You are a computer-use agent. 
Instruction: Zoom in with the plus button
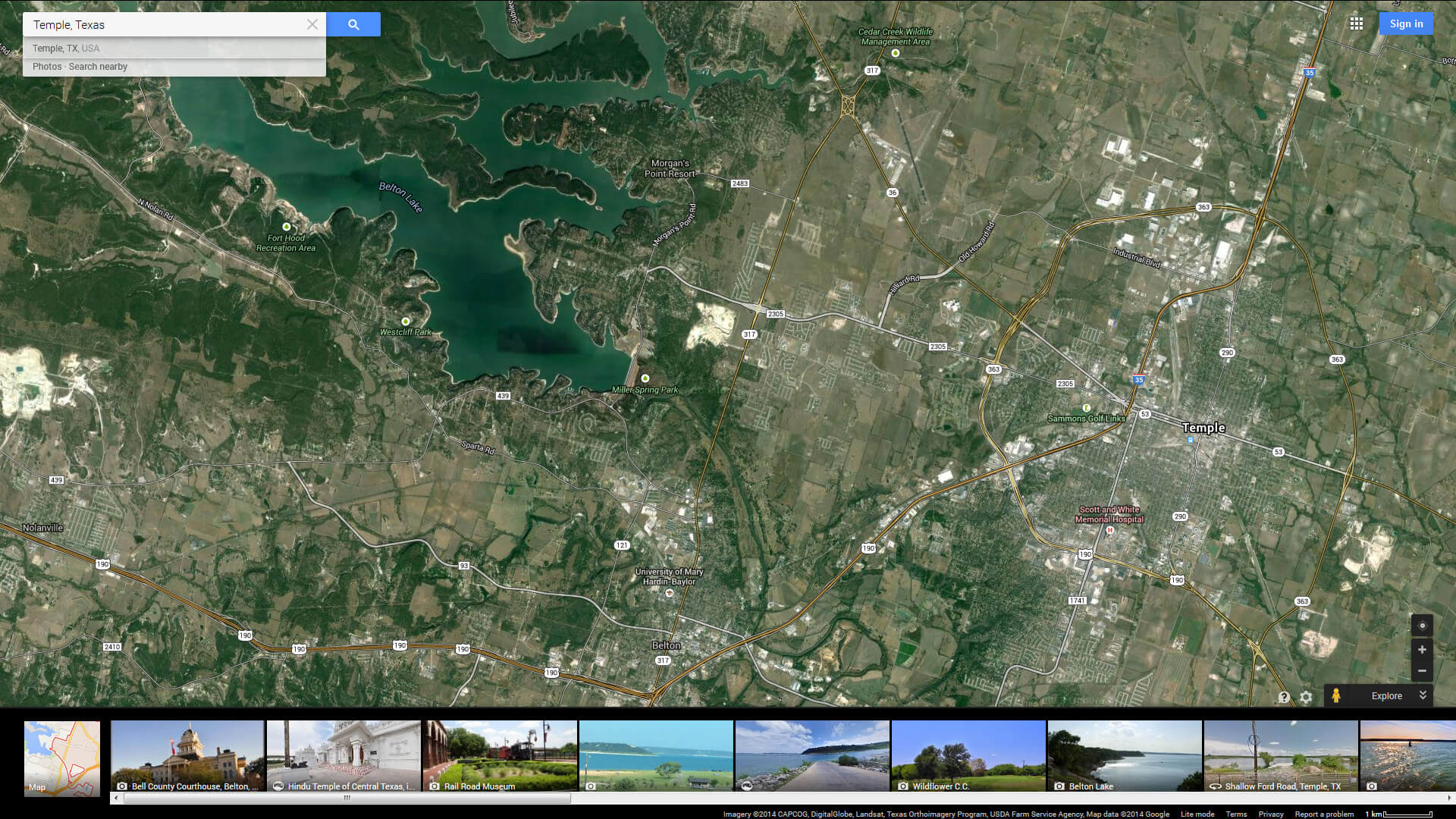tap(1422, 650)
